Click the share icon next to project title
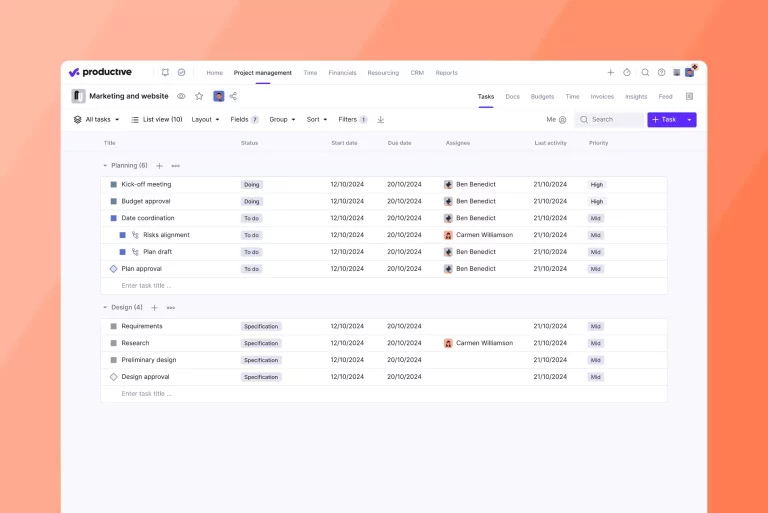Image resolution: width=768 pixels, height=513 pixels. click(x=233, y=96)
